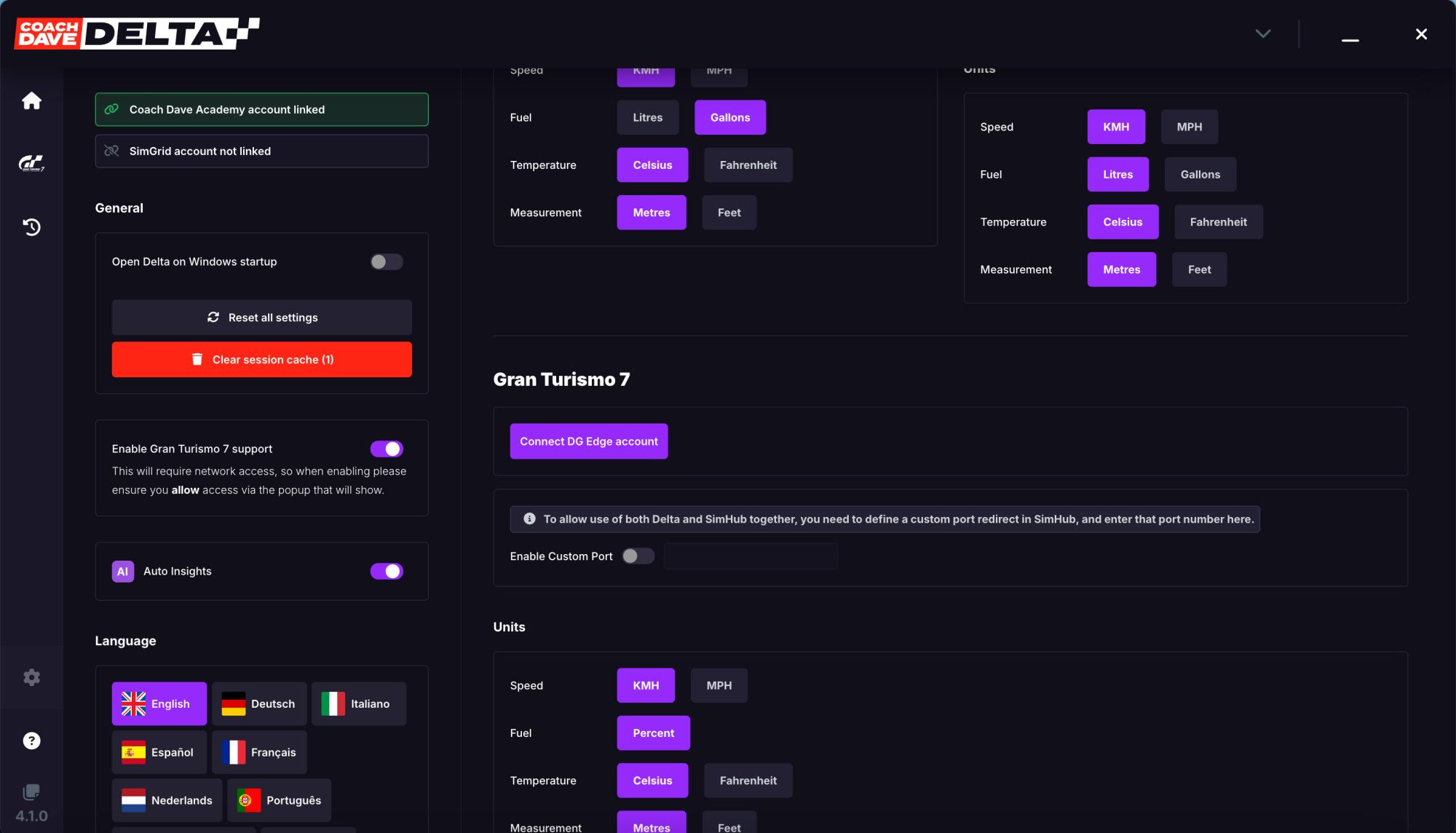Open the session history sidebar icon
Screen dimensions: 1456x833
click(x=31, y=227)
